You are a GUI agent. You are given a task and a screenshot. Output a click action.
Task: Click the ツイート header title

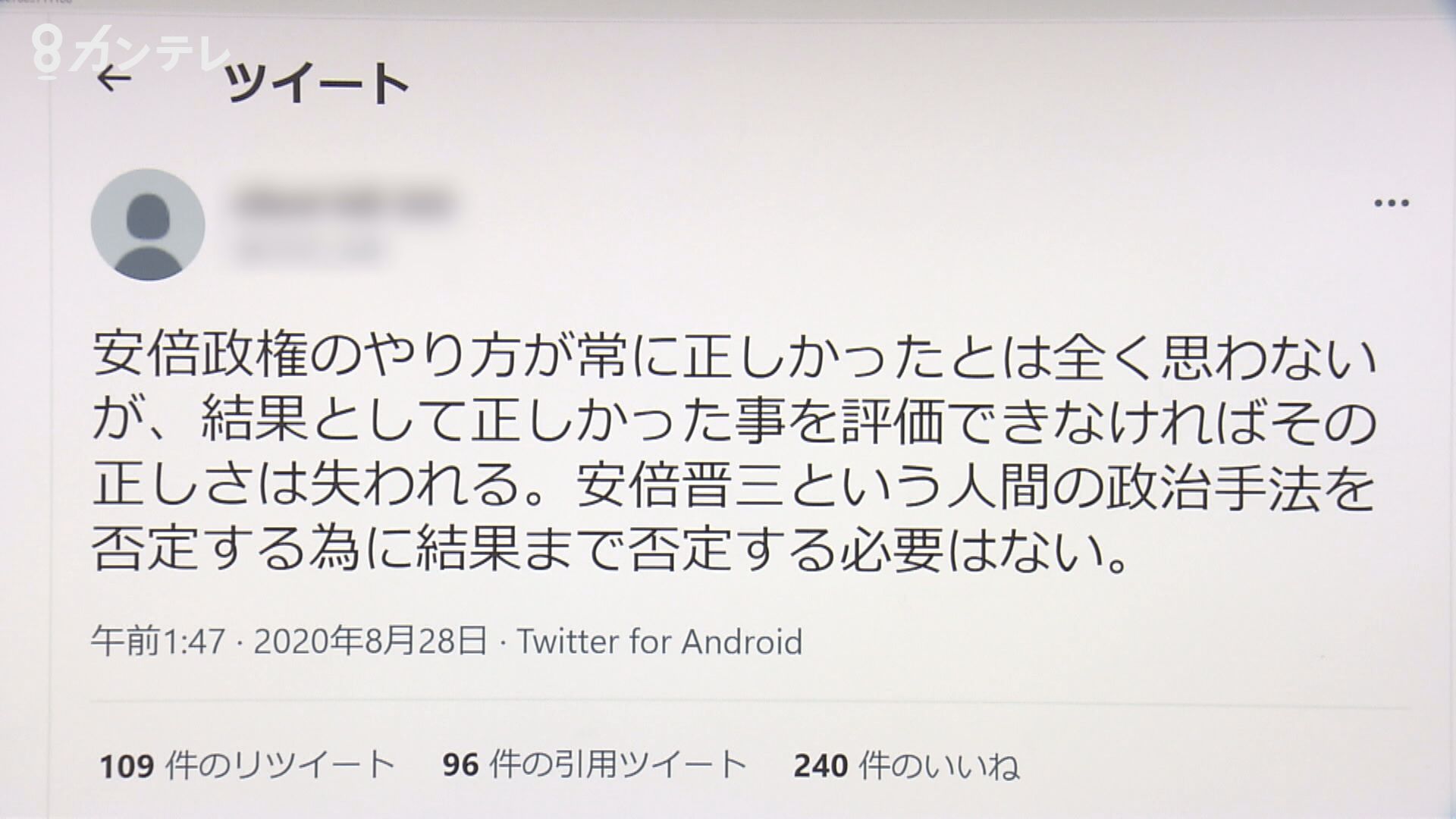[318, 83]
